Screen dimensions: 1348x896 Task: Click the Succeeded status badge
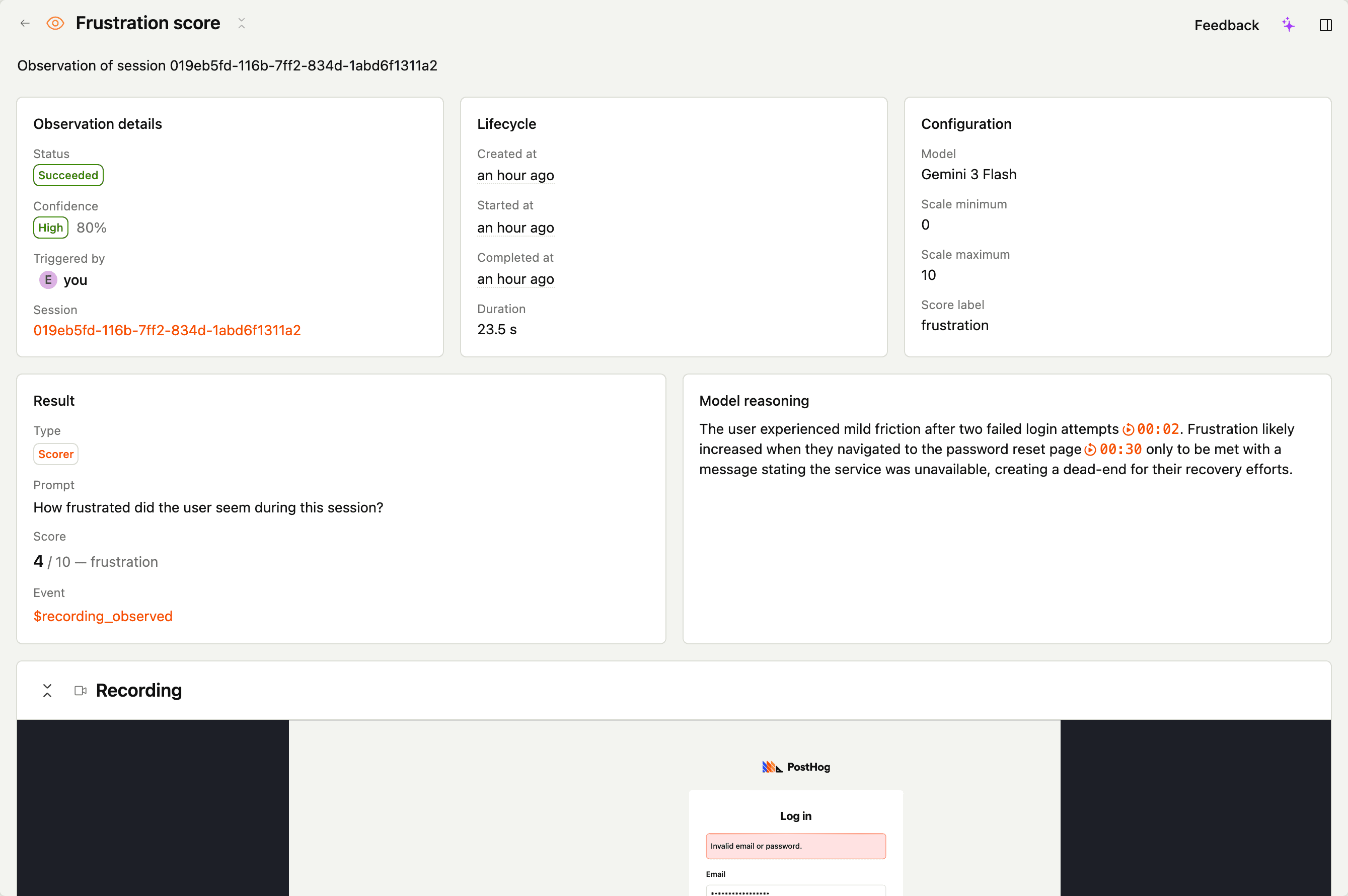point(68,176)
